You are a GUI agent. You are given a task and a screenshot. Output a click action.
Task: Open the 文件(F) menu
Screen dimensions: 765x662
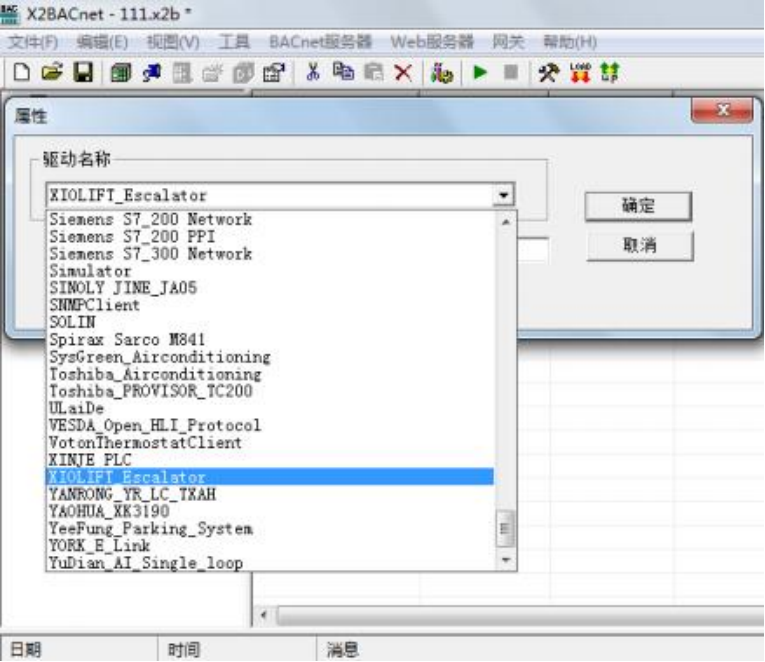pyautogui.click(x=33, y=42)
